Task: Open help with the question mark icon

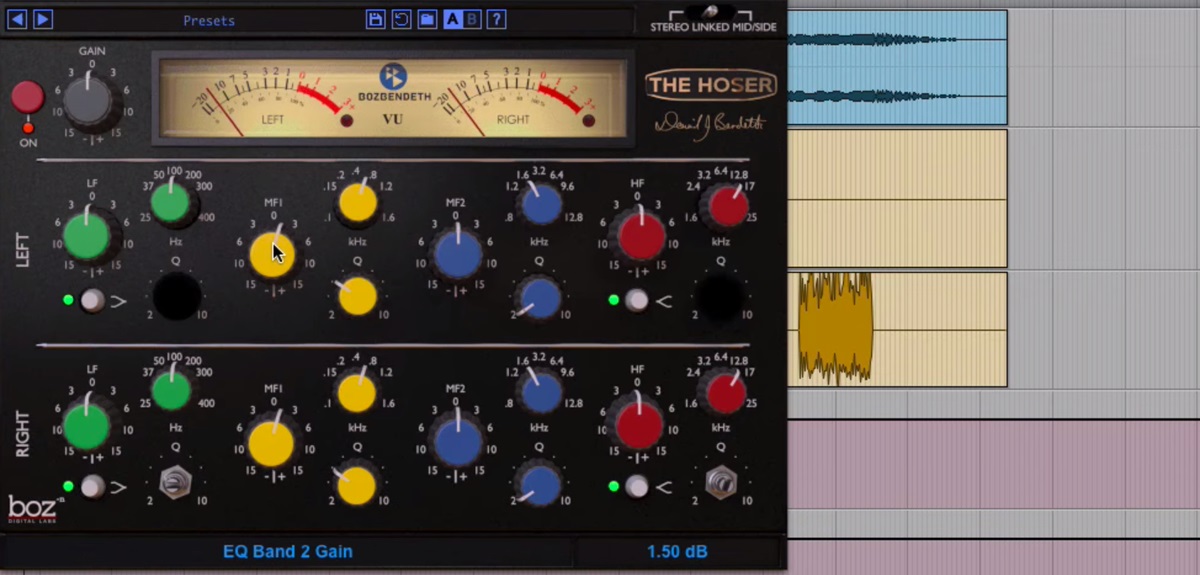Action: 496,19
